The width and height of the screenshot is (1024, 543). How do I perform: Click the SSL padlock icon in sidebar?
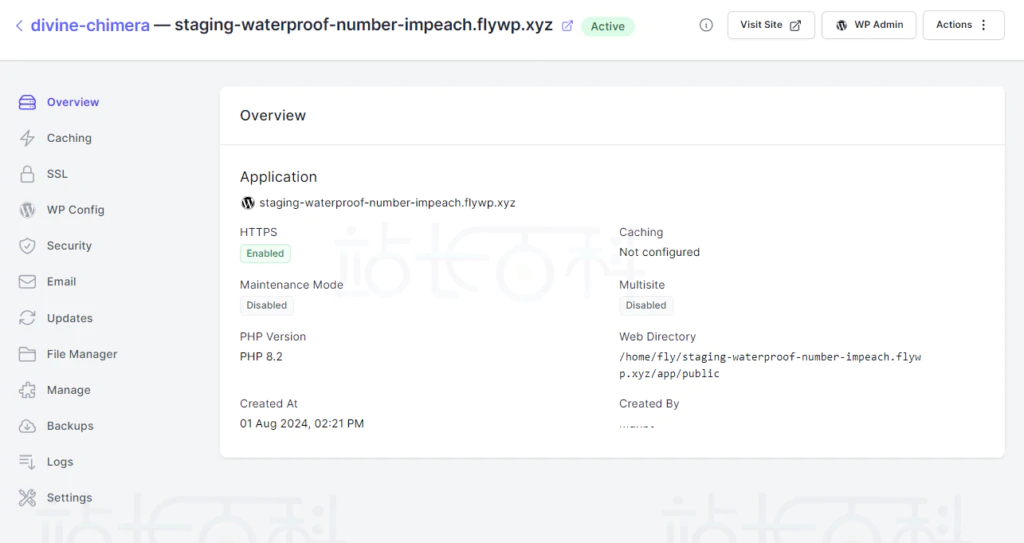tap(27, 174)
